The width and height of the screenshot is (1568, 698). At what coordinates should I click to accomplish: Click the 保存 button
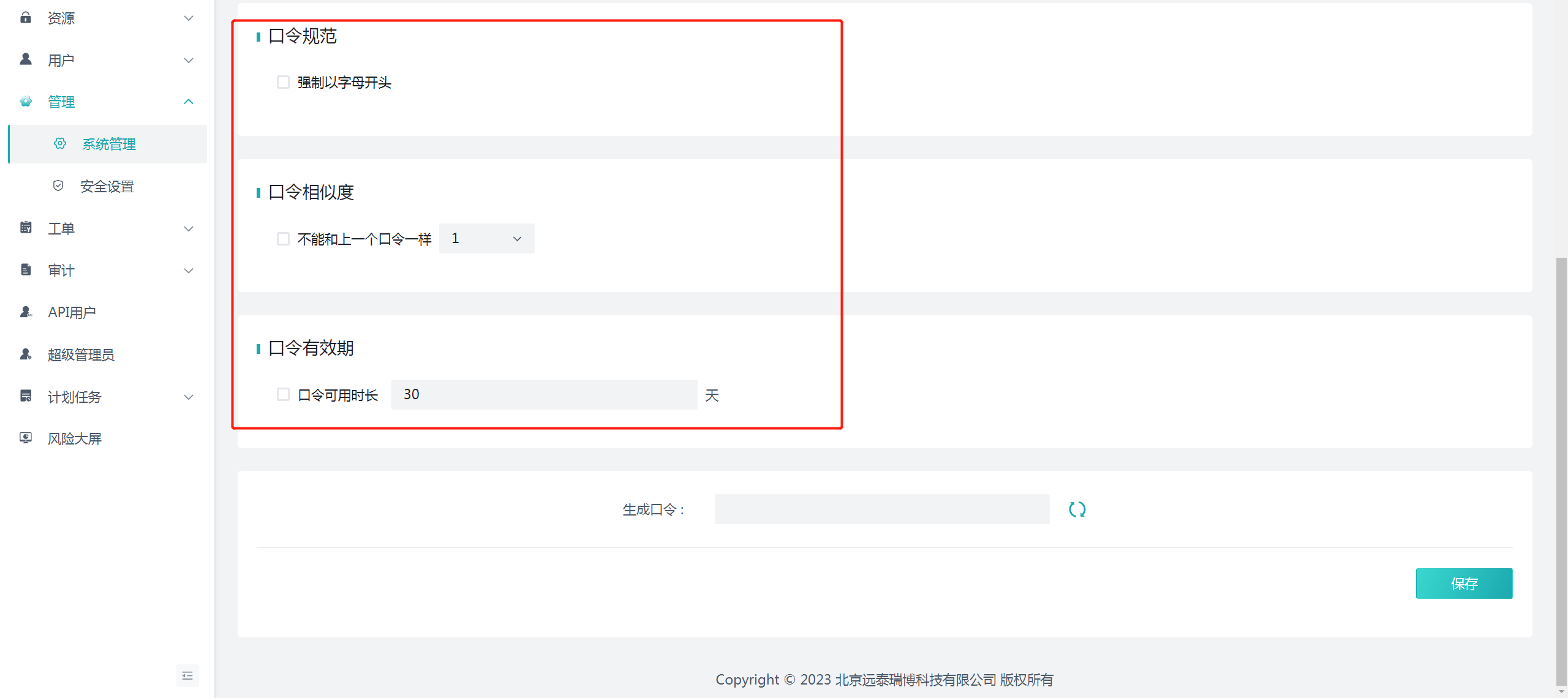[1463, 584]
